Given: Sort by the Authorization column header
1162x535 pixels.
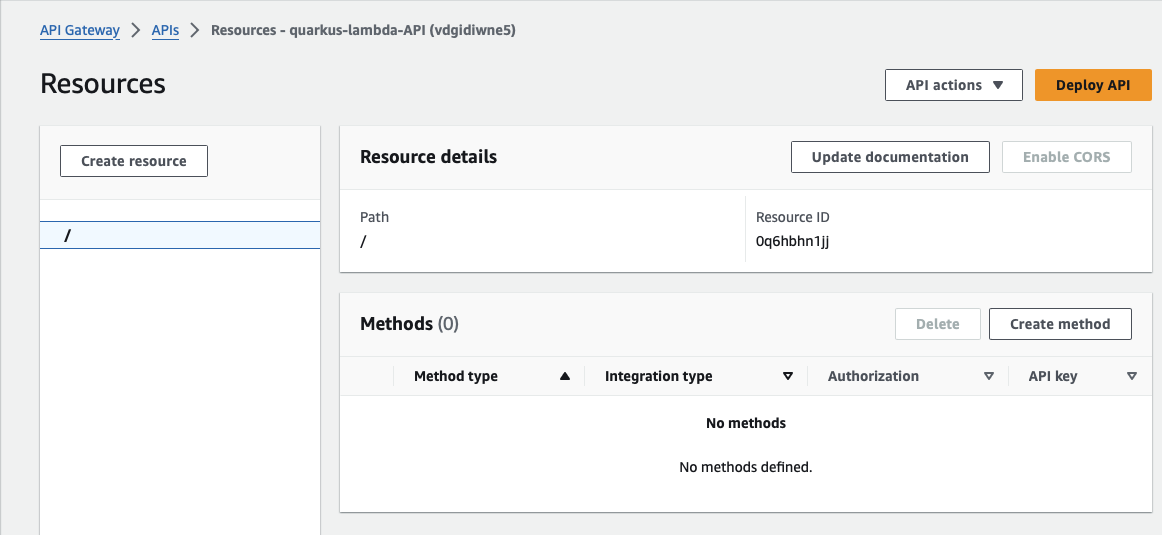Looking at the screenshot, I should pyautogui.click(x=873, y=376).
